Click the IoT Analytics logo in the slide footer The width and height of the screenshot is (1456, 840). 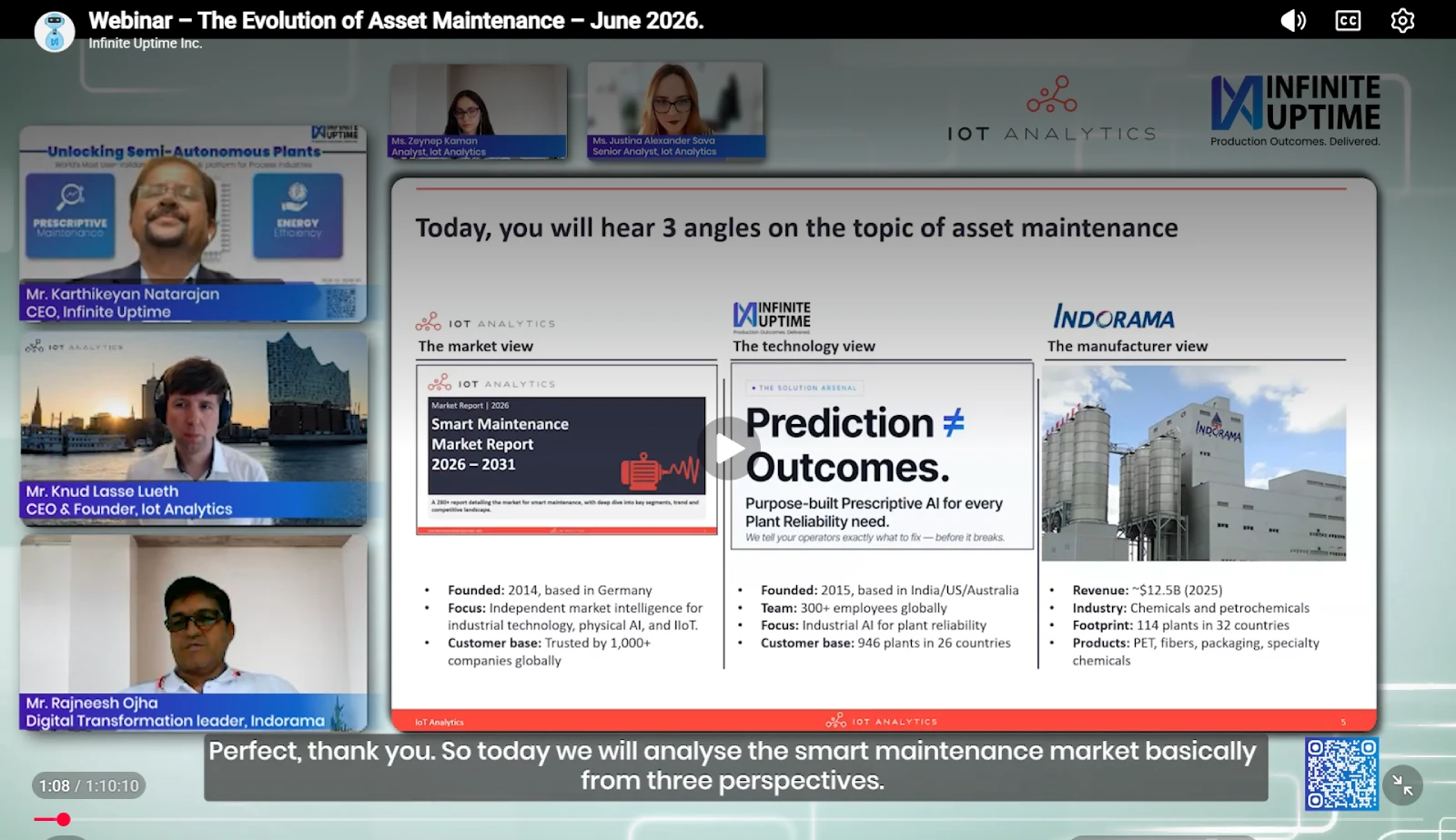tap(882, 721)
